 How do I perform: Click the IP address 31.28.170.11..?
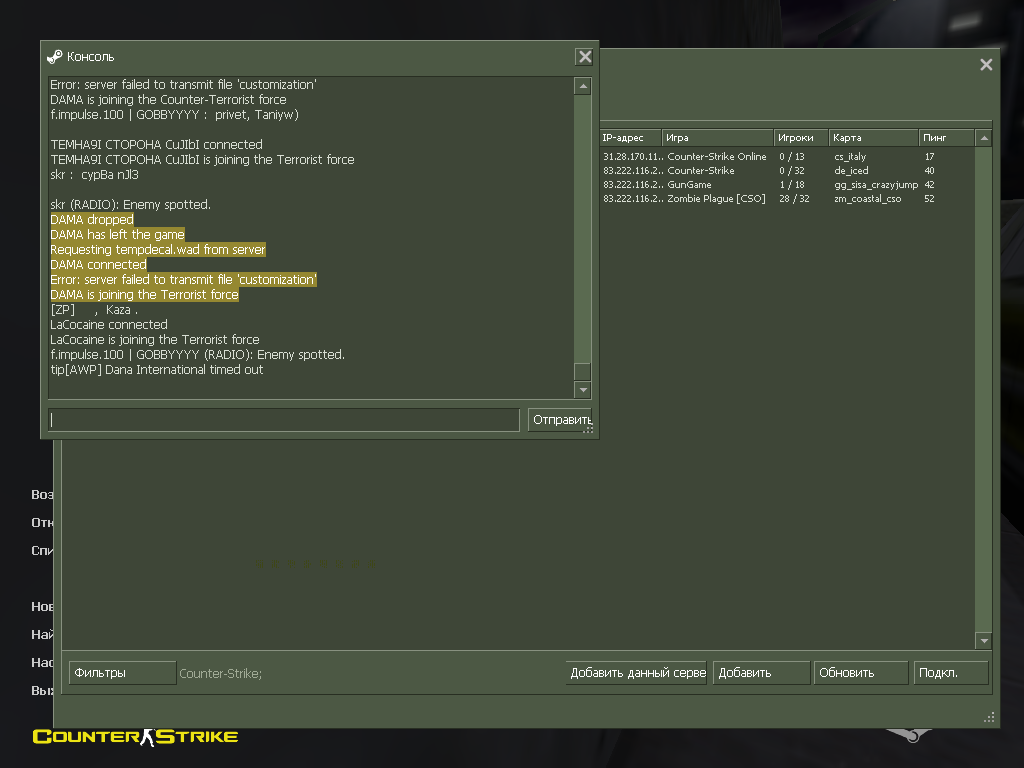pyautogui.click(x=633, y=157)
